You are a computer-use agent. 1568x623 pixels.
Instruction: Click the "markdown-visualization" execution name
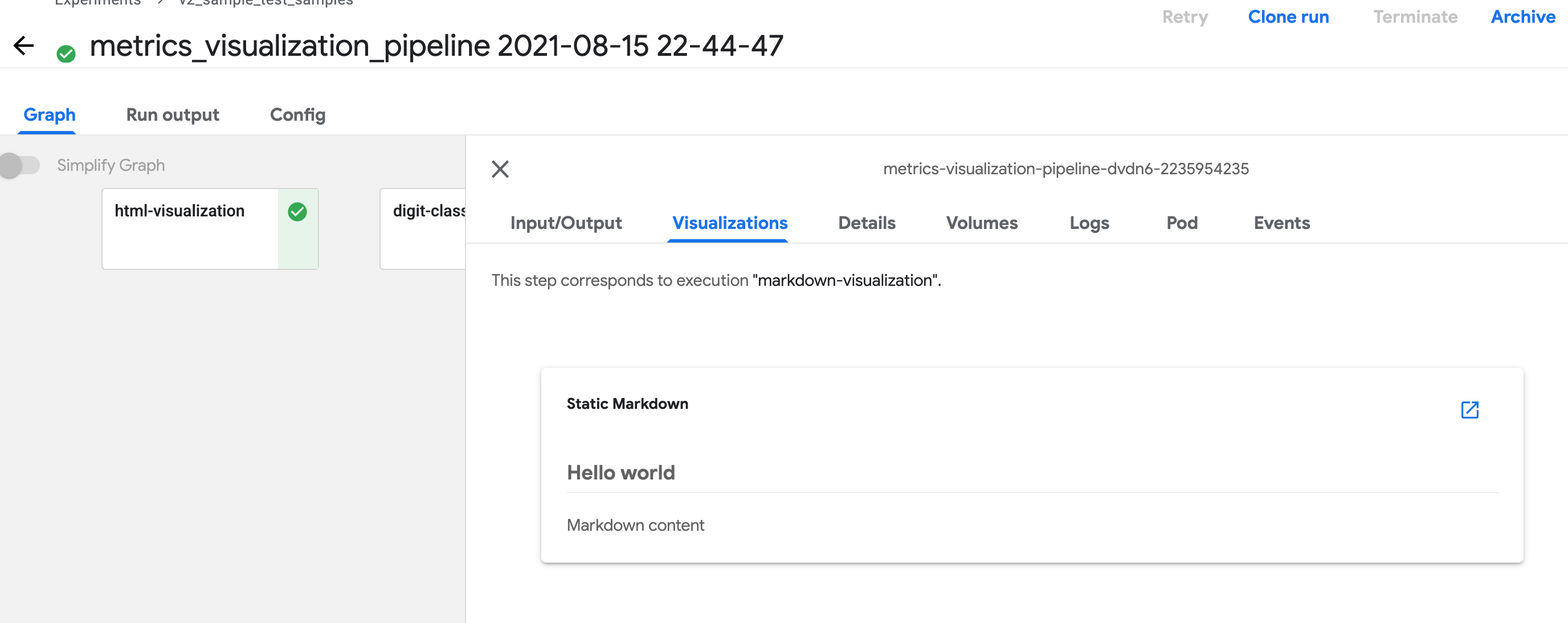tap(845, 281)
